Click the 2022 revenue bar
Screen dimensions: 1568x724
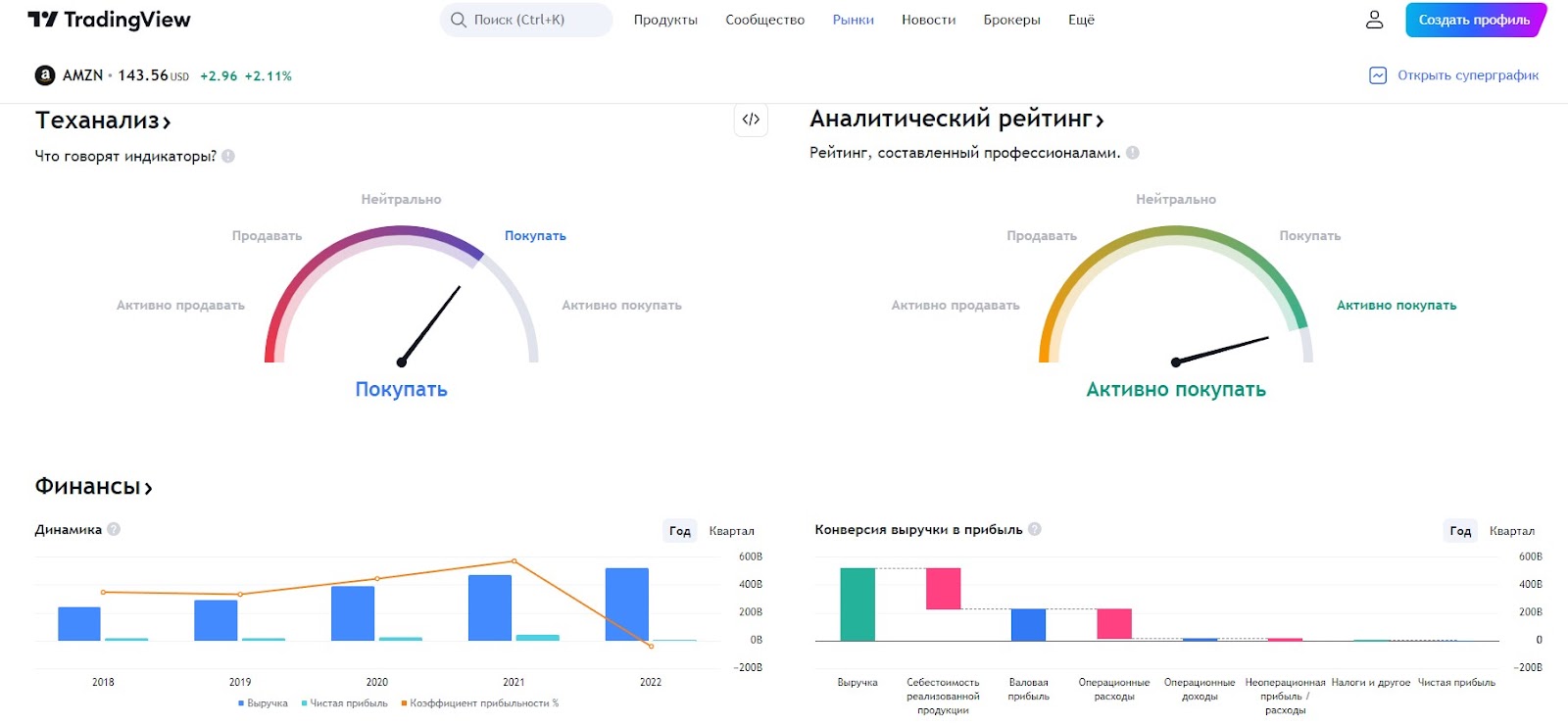pyautogui.click(x=627, y=604)
